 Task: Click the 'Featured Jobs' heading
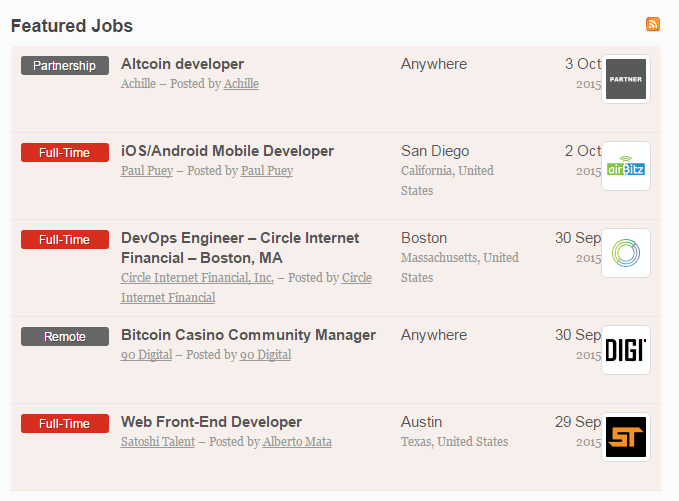(72, 26)
